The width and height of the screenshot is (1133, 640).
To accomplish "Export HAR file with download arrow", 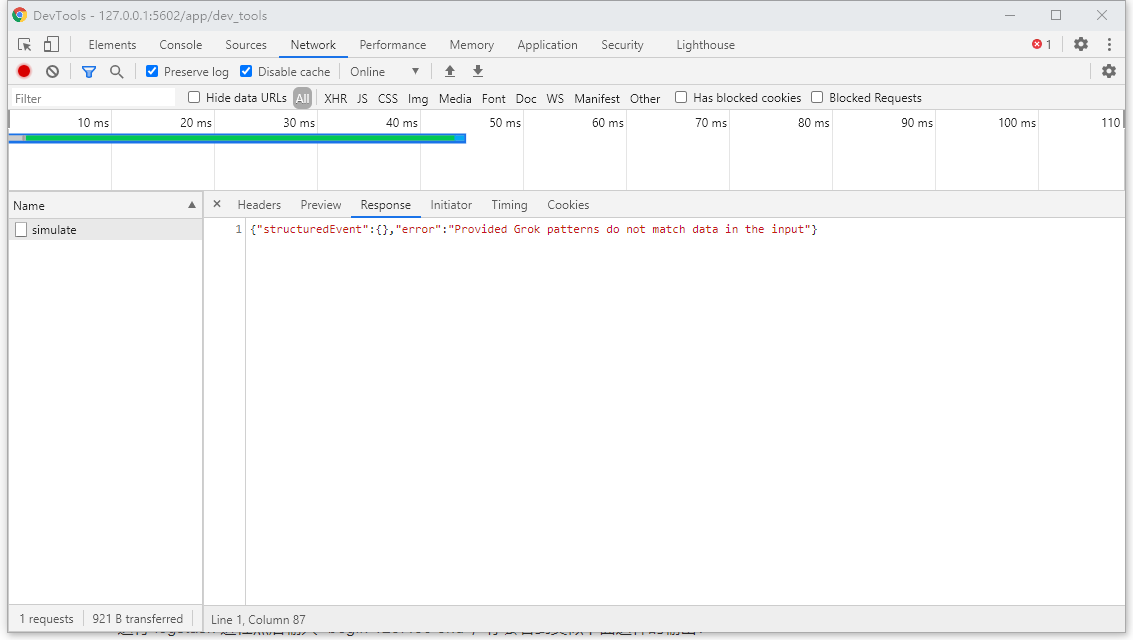I will point(478,72).
